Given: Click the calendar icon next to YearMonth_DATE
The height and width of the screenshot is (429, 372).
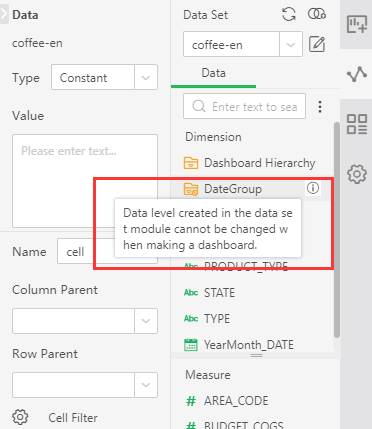Looking at the screenshot, I should (x=191, y=345).
